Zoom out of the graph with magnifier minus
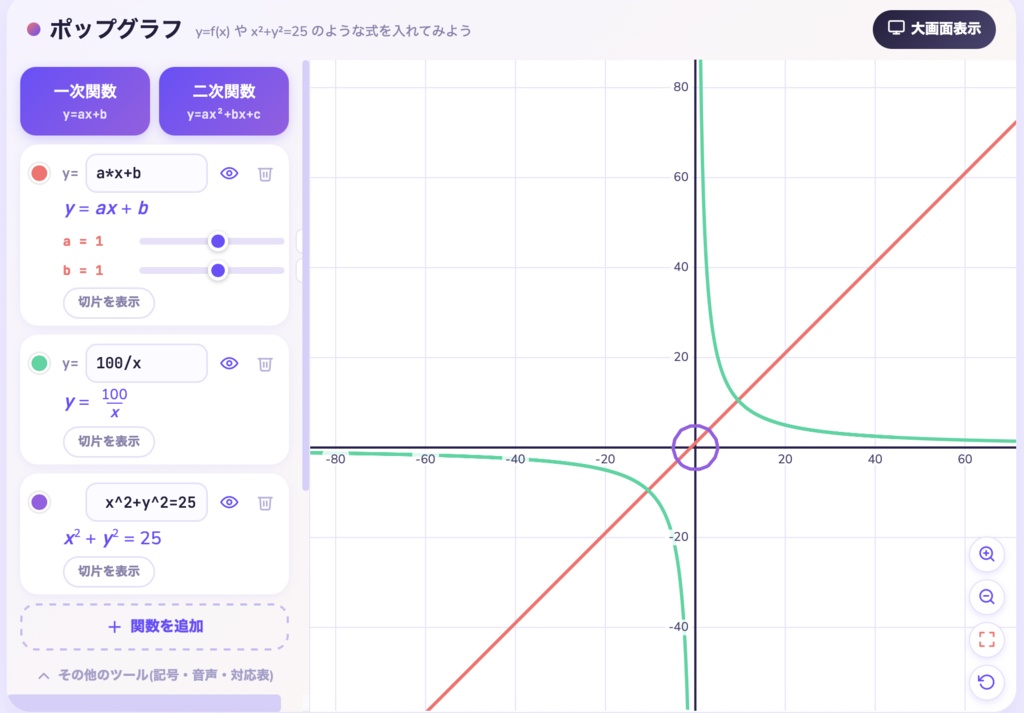Screen dimensions: 1024x713 coord(987,597)
